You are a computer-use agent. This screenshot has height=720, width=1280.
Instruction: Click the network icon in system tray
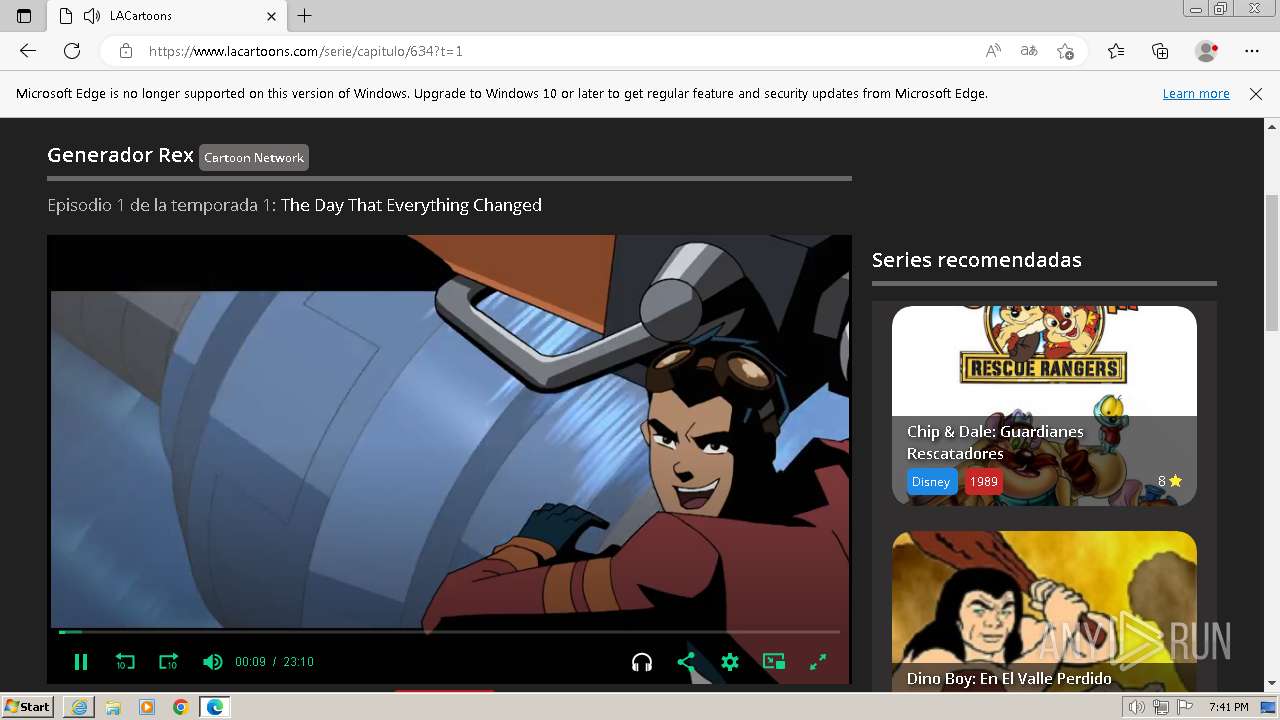pos(1161,707)
